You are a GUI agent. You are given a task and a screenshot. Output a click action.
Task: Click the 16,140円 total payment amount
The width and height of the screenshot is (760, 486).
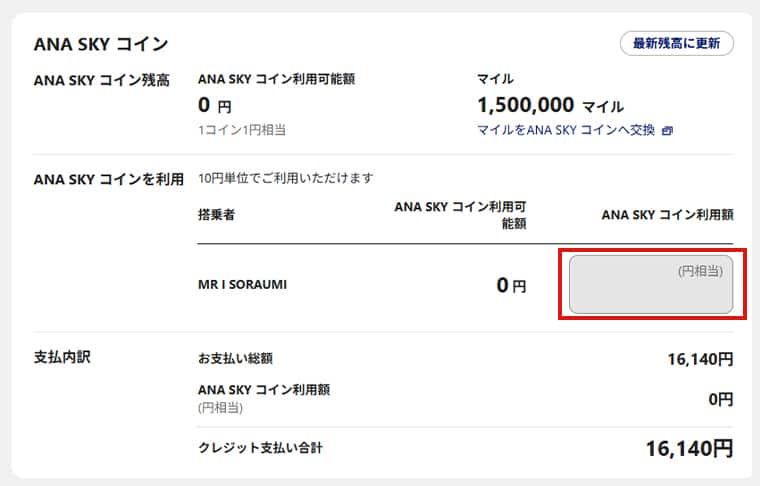[700, 358]
